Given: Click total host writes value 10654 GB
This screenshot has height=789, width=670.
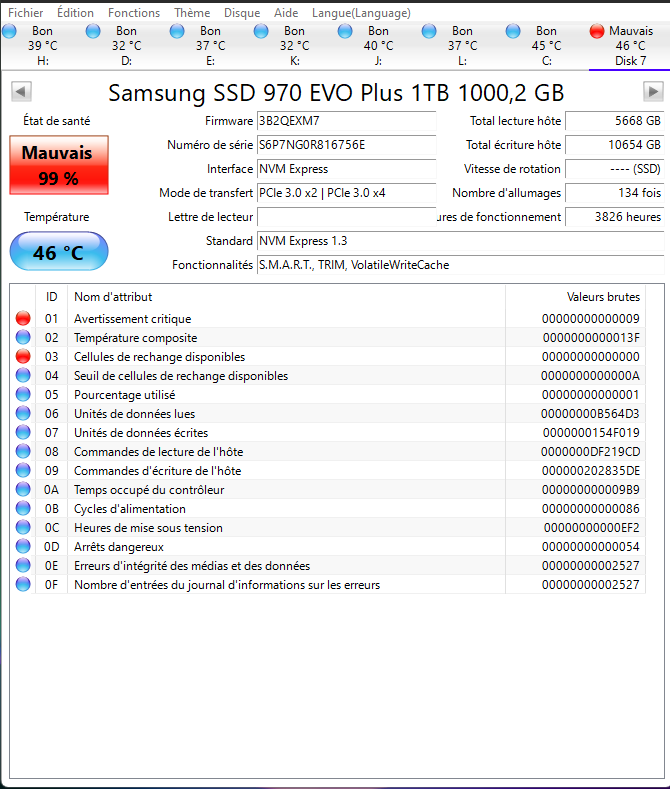Looking at the screenshot, I should point(614,145).
